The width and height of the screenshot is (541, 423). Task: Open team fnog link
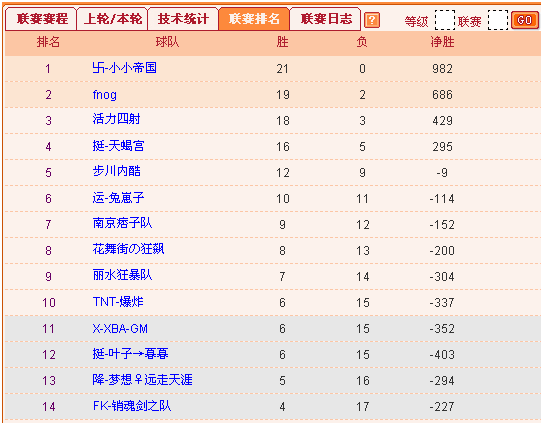click(x=105, y=94)
